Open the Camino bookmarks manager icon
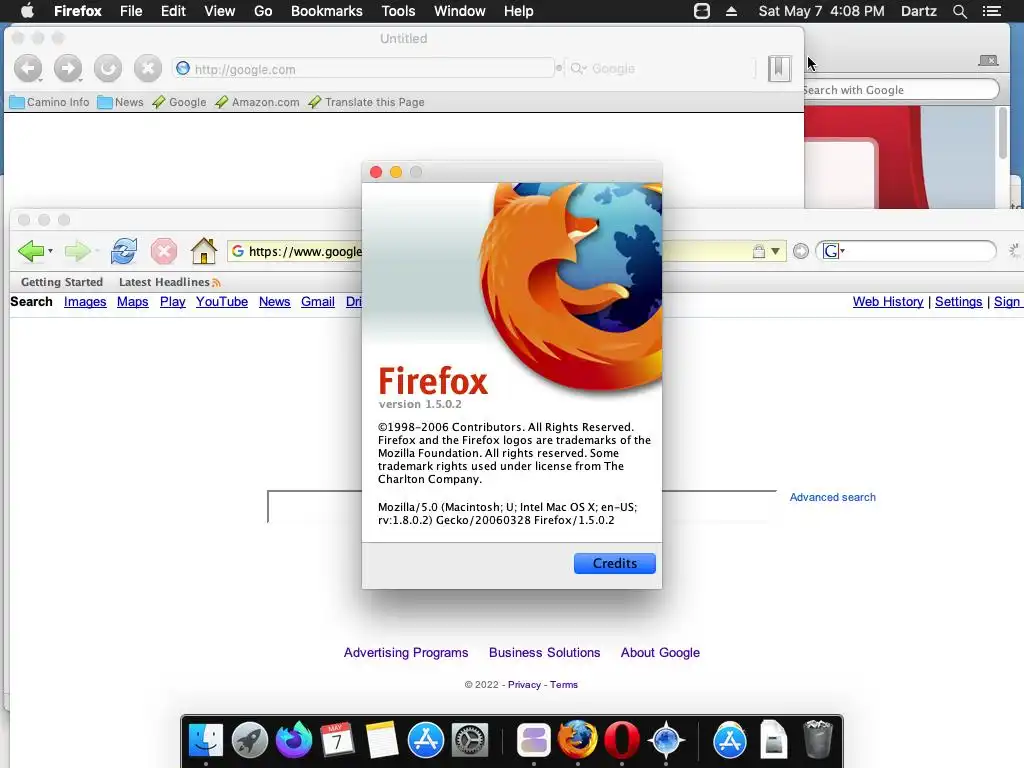Image resolution: width=1024 pixels, height=768 pixels. 779,69
